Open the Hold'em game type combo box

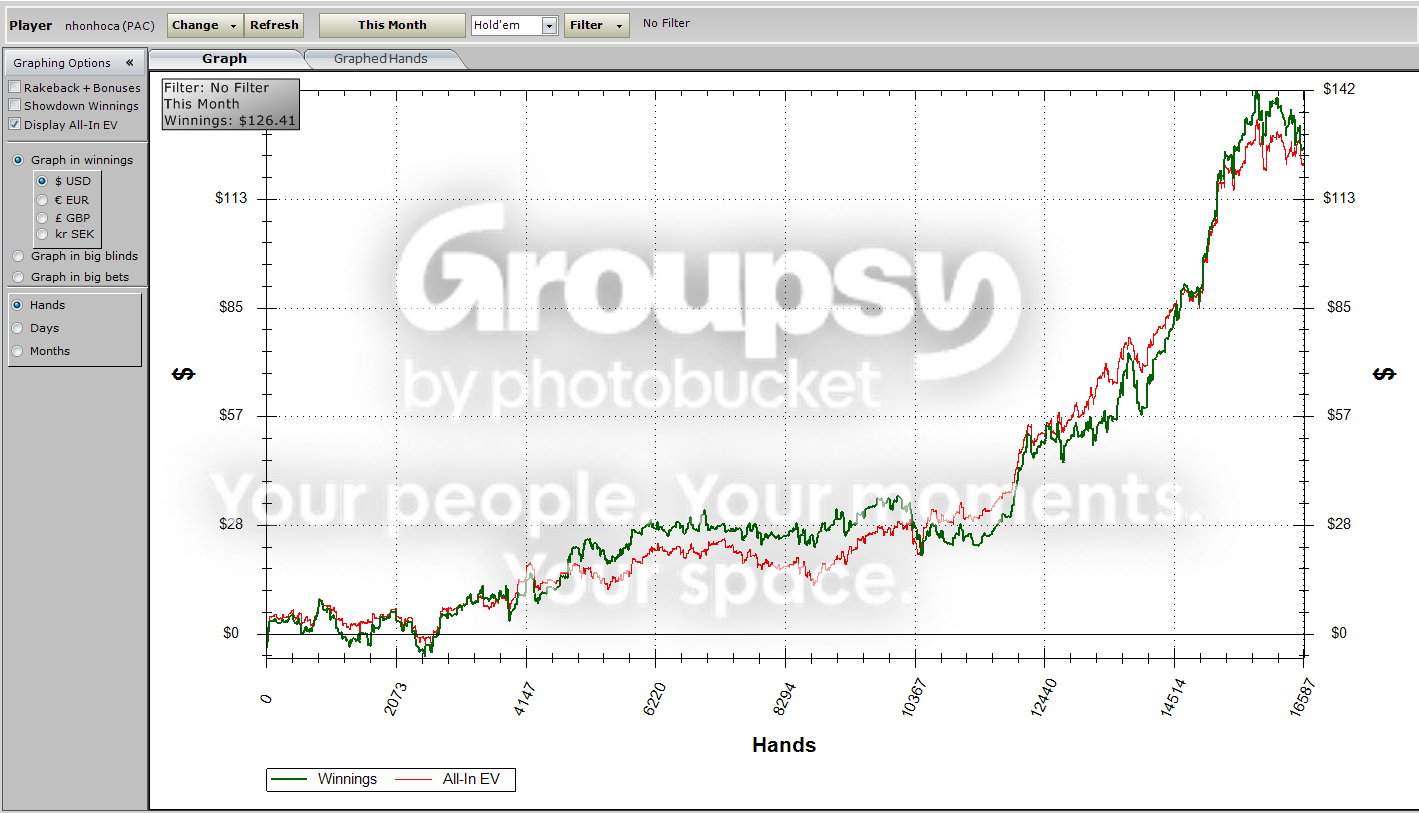click(x=514, y=25)
